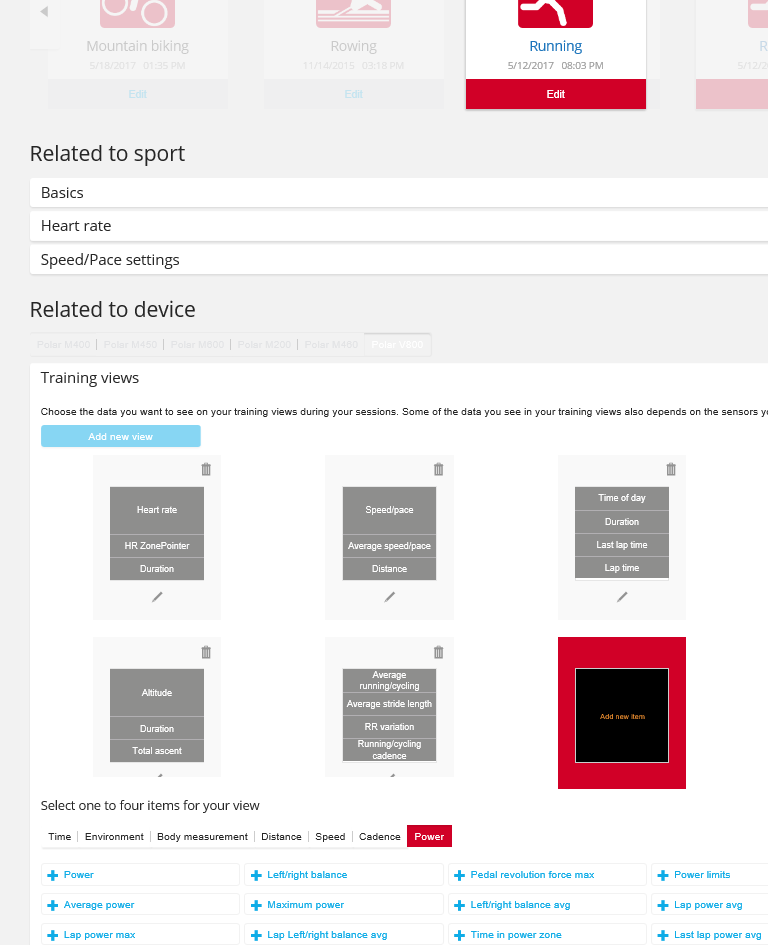Add Last lap power avg plus icon
This screenshot has width=768, height=945.
663,935
